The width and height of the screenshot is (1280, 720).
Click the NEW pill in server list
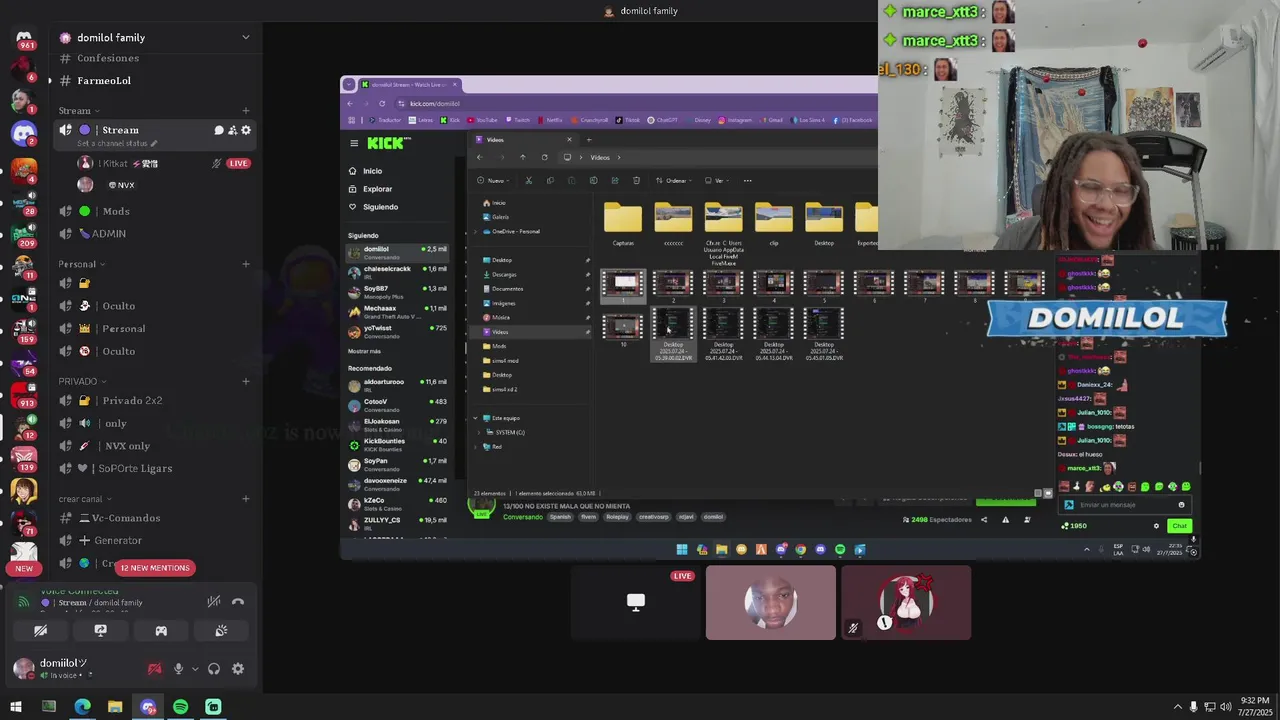point(24,568)
